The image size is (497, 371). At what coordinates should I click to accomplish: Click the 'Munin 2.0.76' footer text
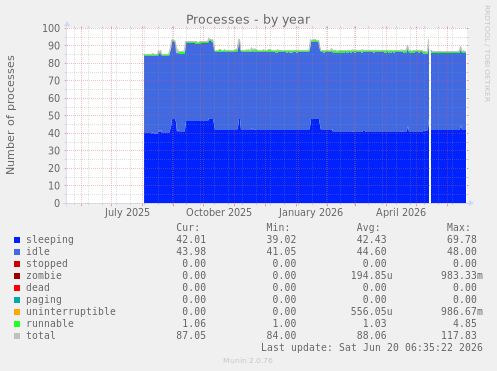pos(248,361)
